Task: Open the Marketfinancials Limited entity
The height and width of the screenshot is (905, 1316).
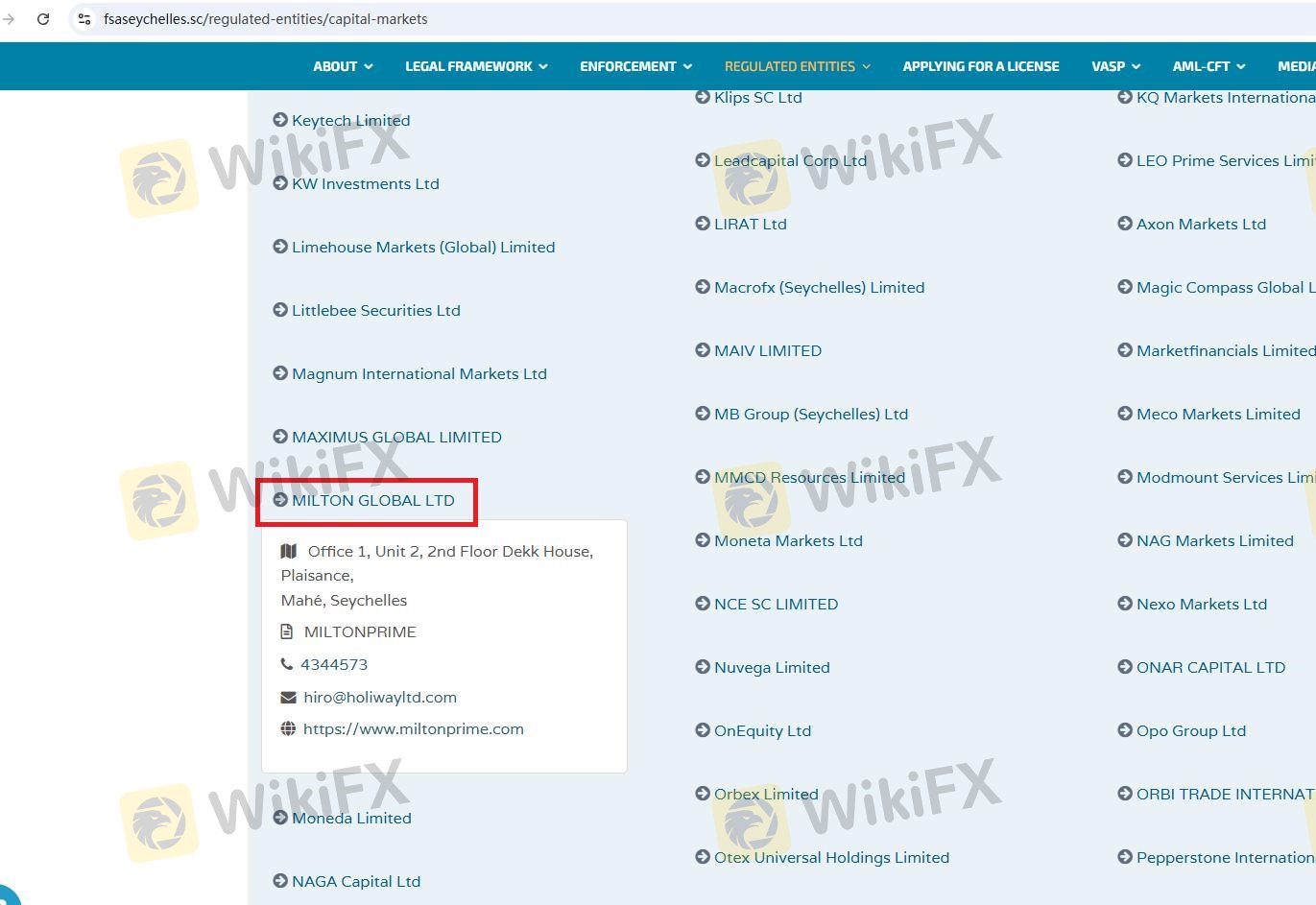Action: pyautogui.click(x=1226, y=350)
